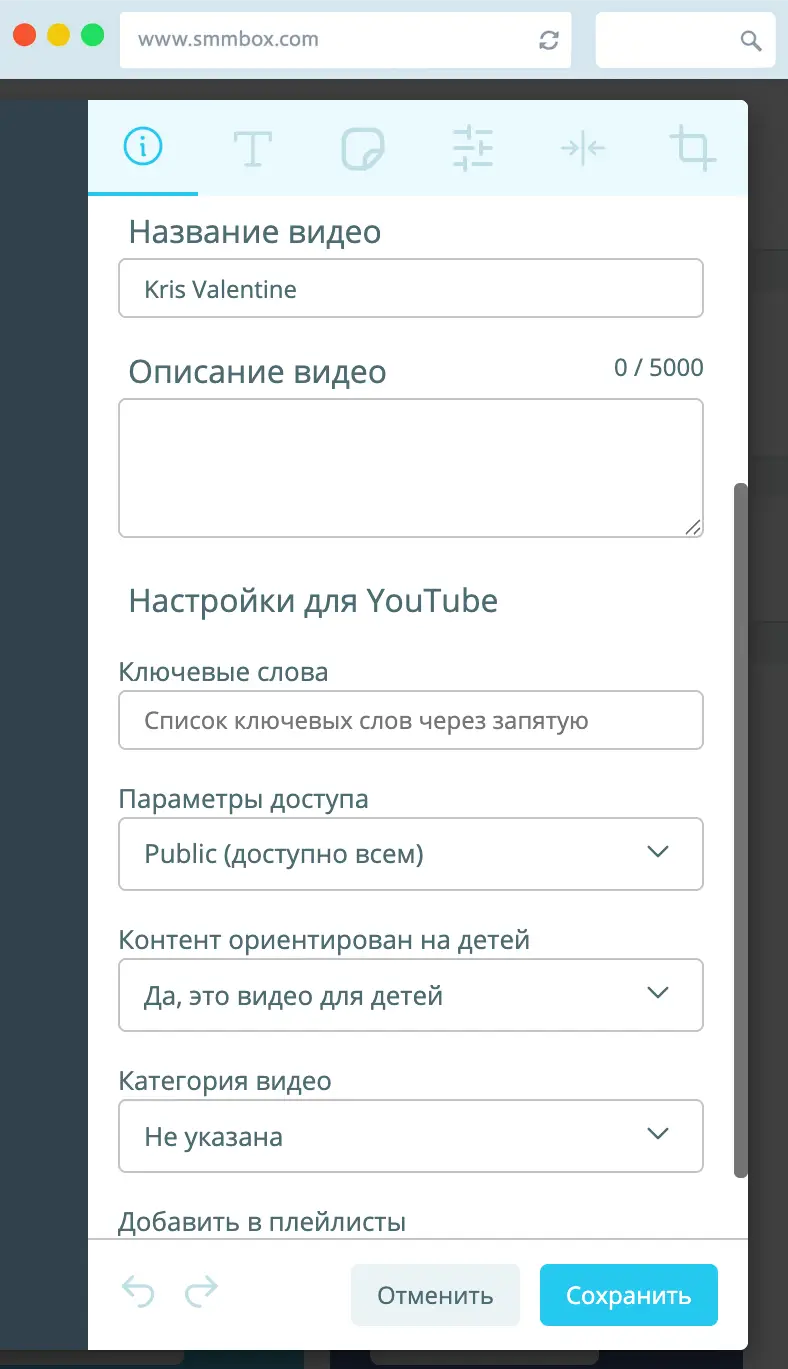Focus the video description text area

click(411, 468)
